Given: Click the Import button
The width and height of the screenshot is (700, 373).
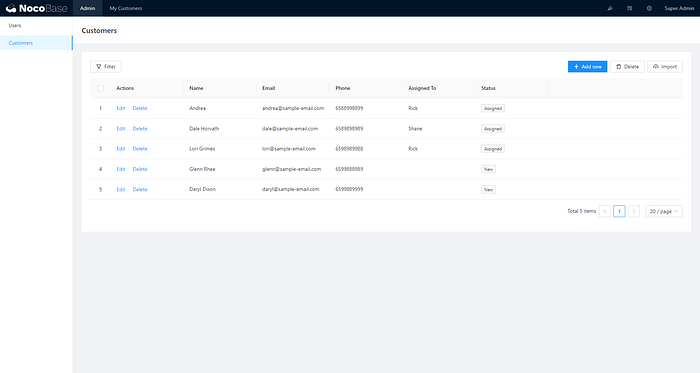Looking at the screenshot, I should pyautogui.click(x=665, y=66).
